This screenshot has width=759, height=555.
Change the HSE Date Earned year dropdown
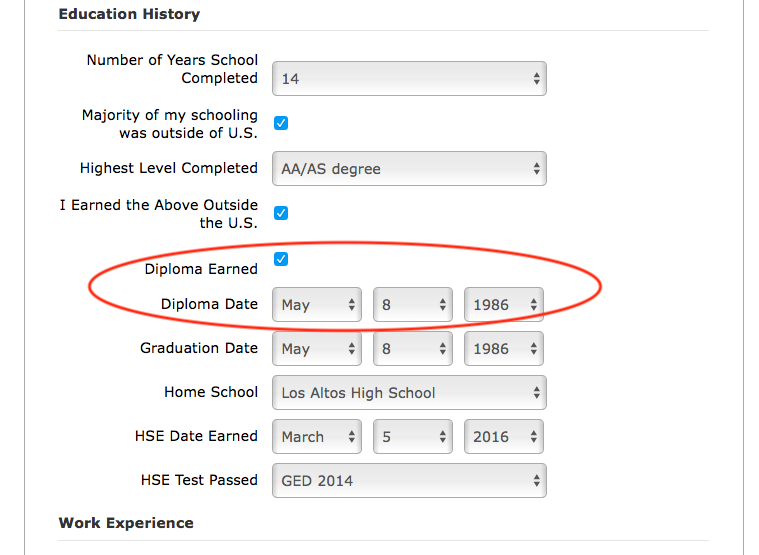(503, 437)
